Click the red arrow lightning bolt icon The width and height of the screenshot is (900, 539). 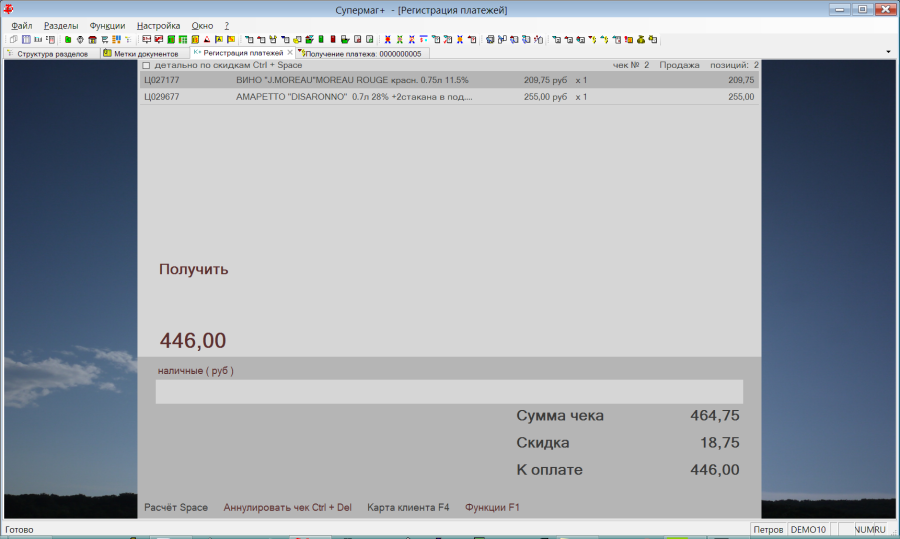click(x=593, y=40)
